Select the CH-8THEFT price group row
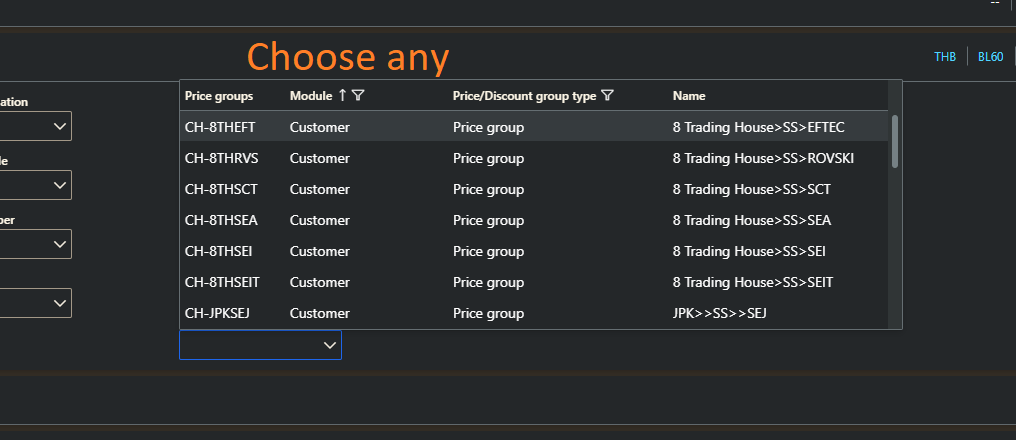Image resolution: width=1016 pixels, height=441 pixels. [x=534, y=128]
